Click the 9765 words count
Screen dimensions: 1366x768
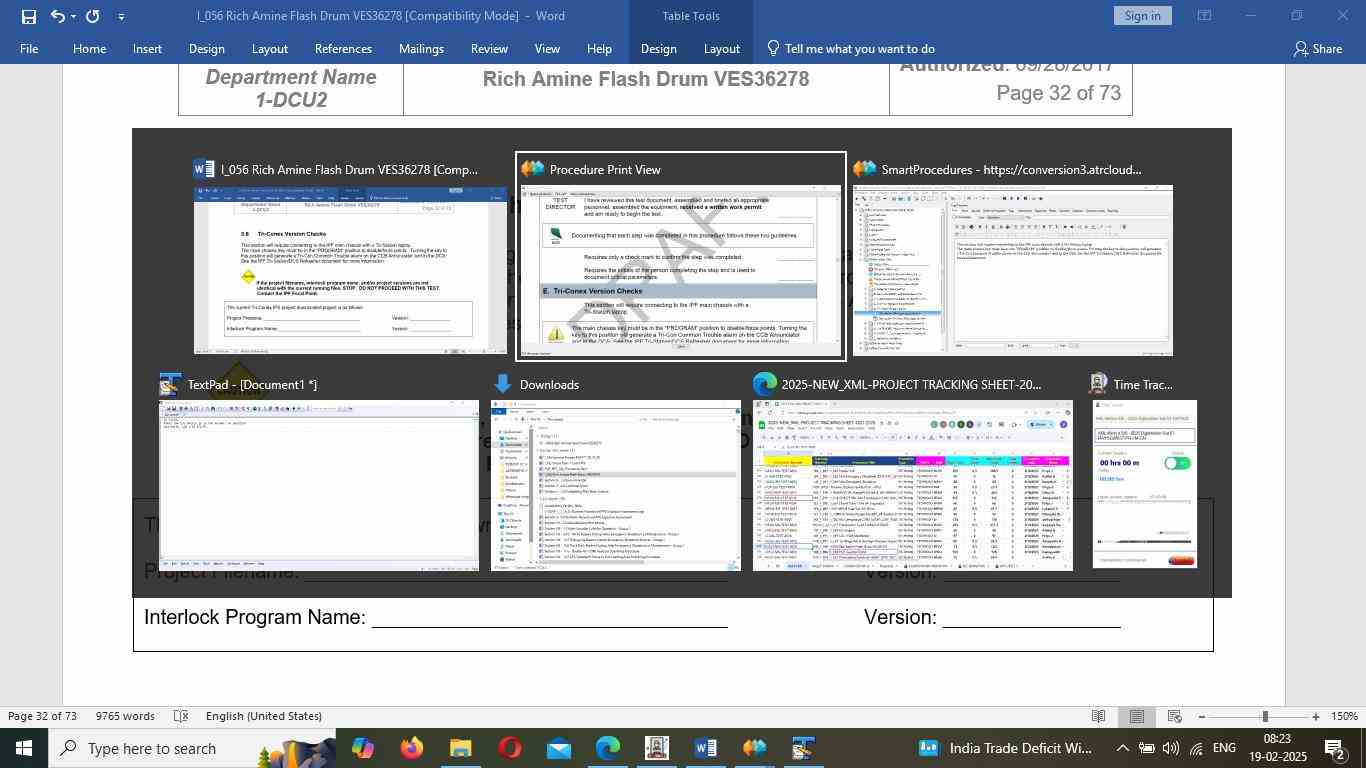point(125,716)
